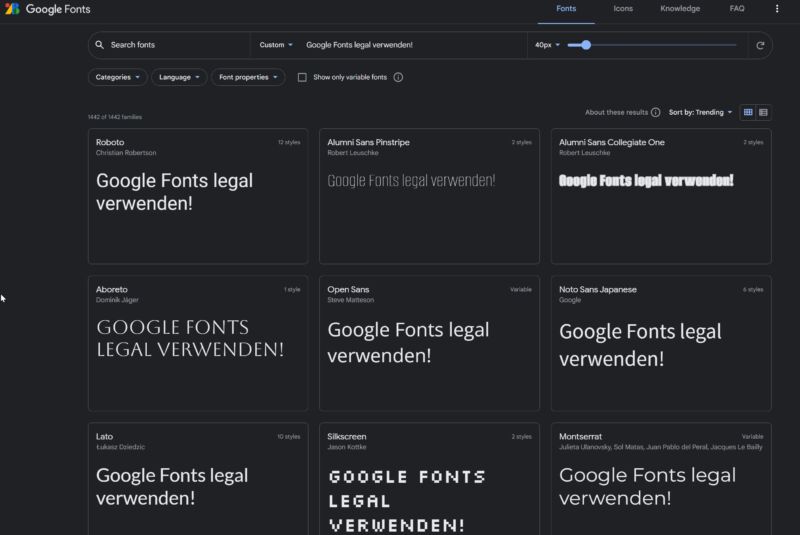Open the Noto Sans Japanese card
The height and width of the screenshot is (535, 800).
[661, 343]
